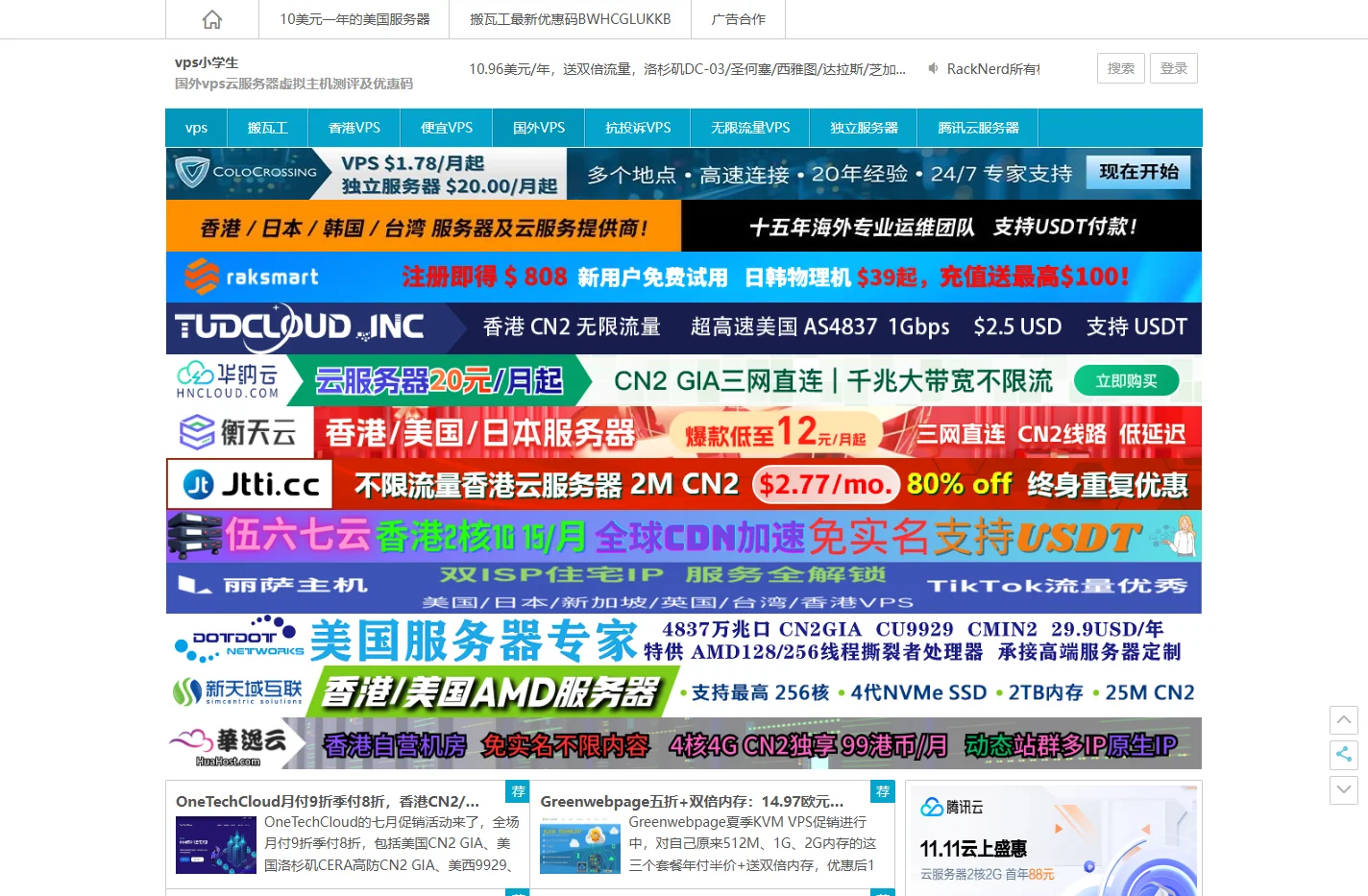Select the 抗投诉VPS nav tab
The height and width of the screenshot is (896, 1368).
[638, 128]
